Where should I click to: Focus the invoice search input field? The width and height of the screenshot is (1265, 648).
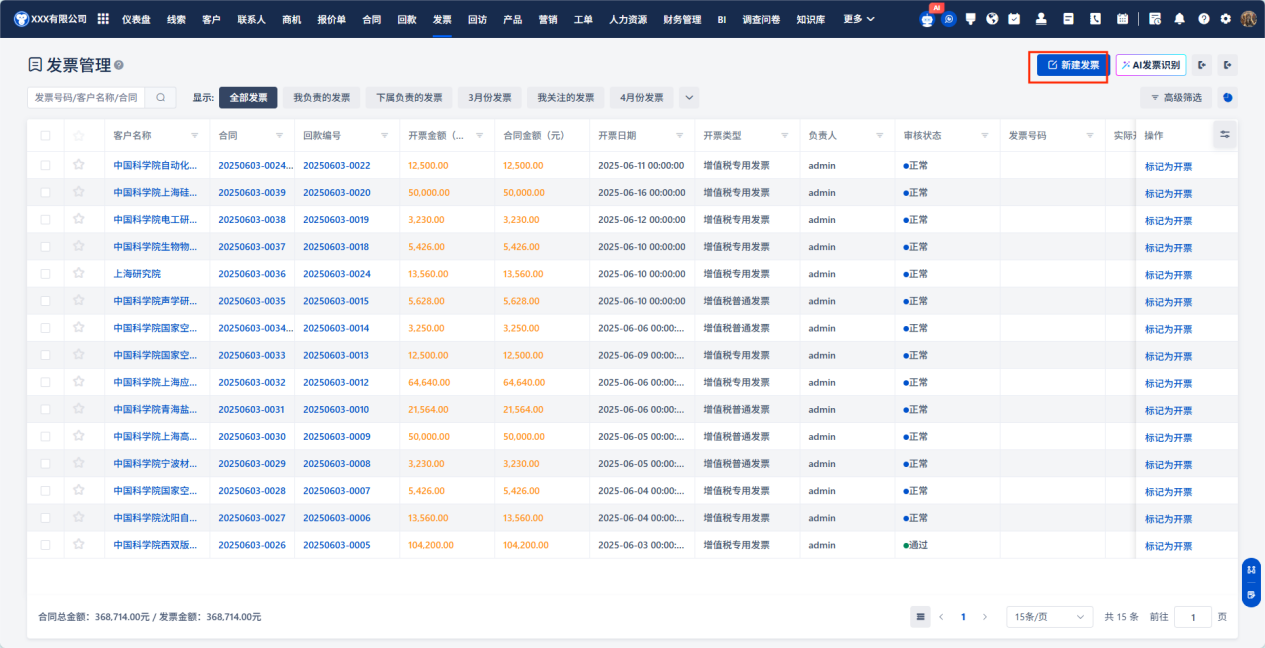(x=87, y=97)
